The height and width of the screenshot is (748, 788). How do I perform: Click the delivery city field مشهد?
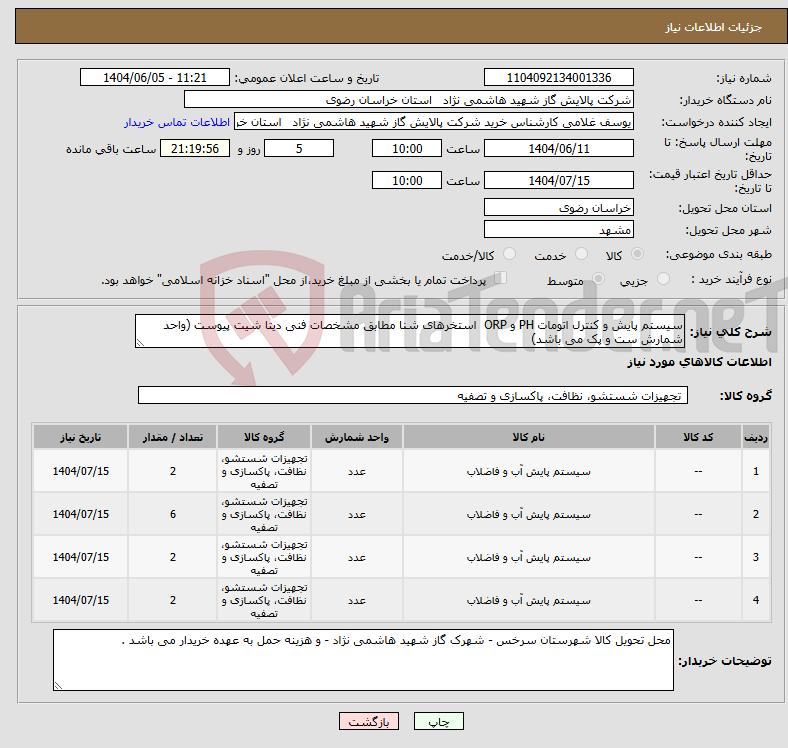[558, 229]
